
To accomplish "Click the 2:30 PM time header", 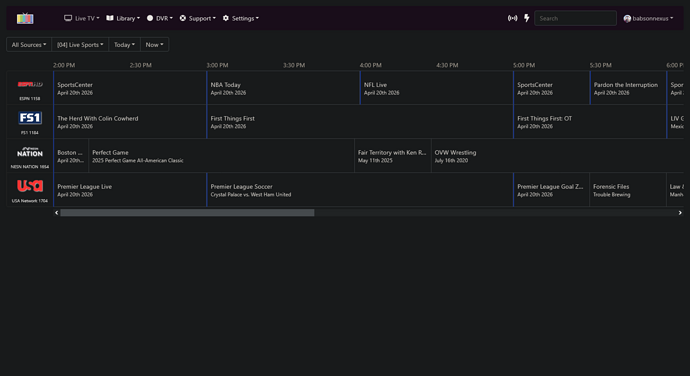I will (x=141, y=65).
